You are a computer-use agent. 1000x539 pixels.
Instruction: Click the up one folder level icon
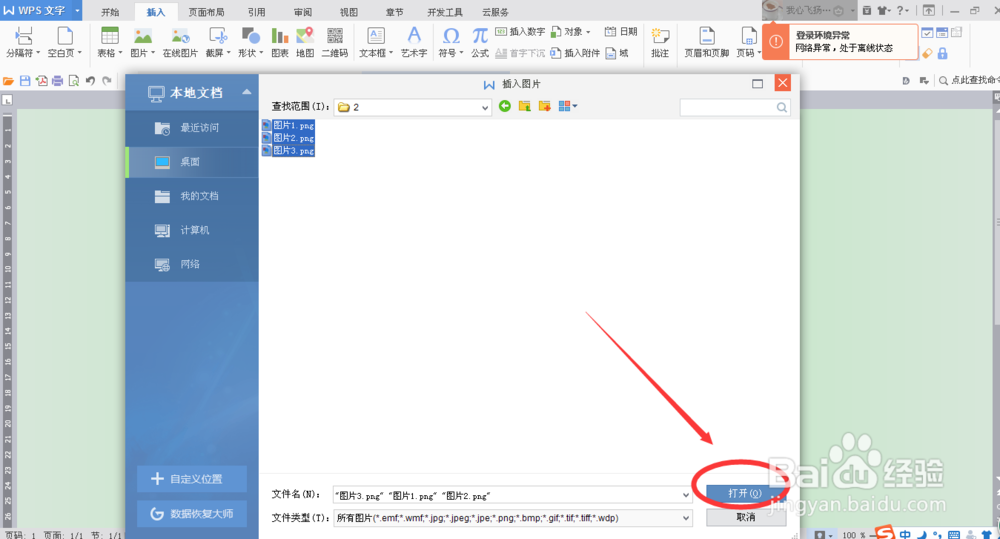pyautogui.click(x=524, y=107)
